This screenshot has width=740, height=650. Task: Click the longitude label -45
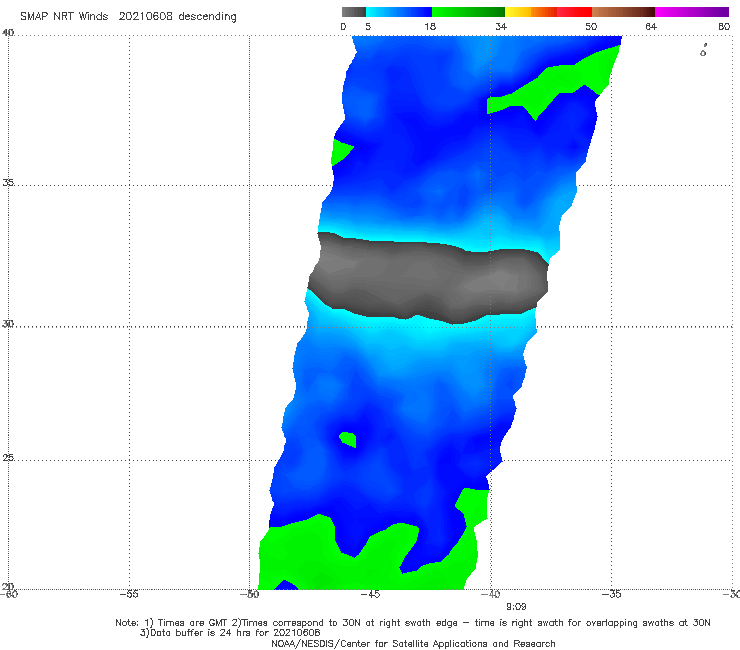370,594
